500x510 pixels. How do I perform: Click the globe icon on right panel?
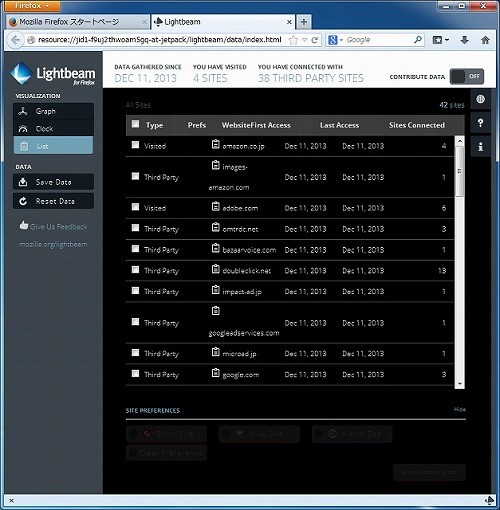pyautogui.click(x=480, y=99)
